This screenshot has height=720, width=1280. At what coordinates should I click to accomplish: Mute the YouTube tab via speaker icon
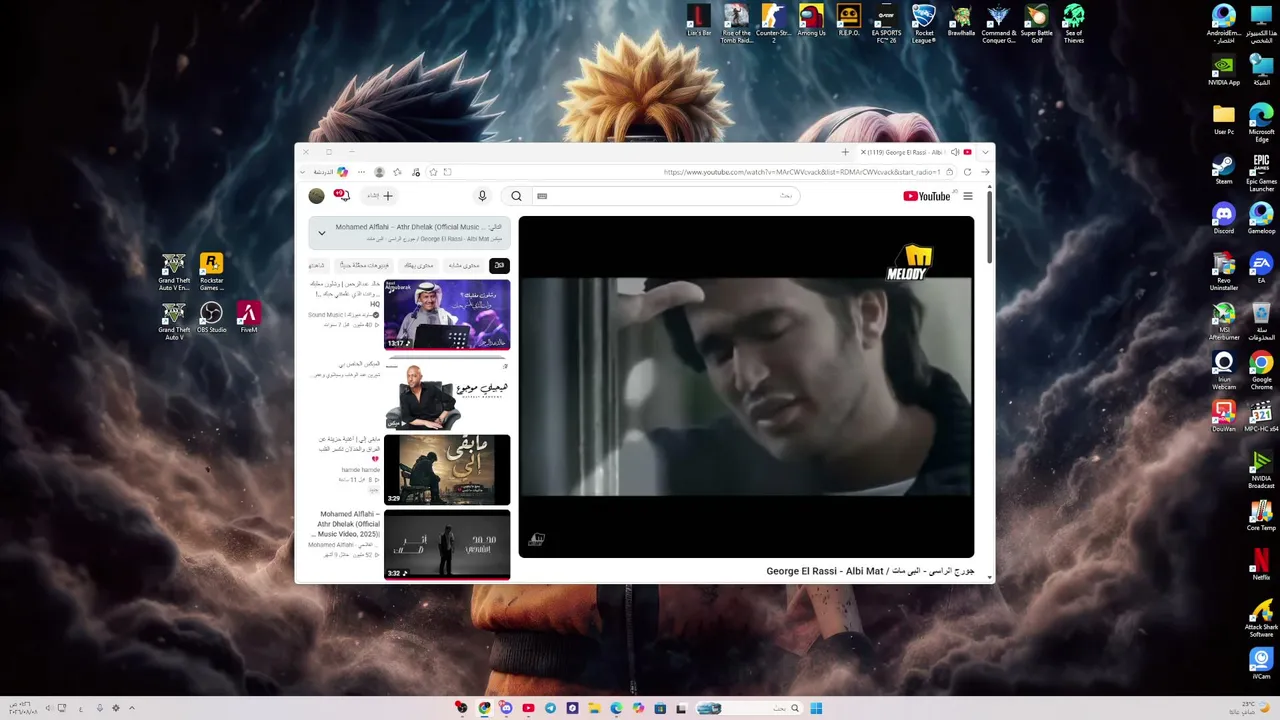[x=955, y=152]
